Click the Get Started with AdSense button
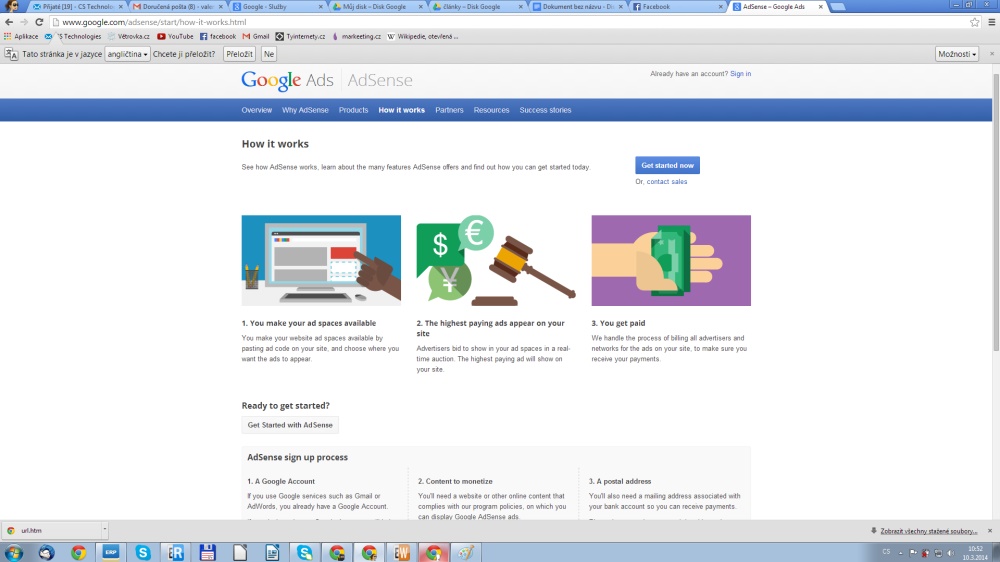 coord(290,425)
